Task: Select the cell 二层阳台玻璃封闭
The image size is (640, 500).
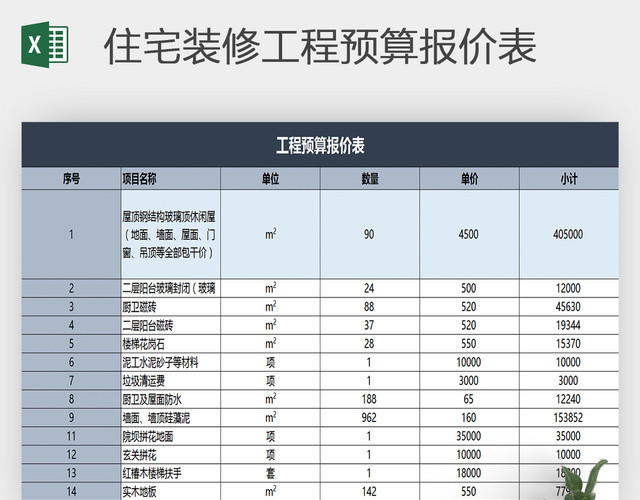Action: click(x=171, y=288)
